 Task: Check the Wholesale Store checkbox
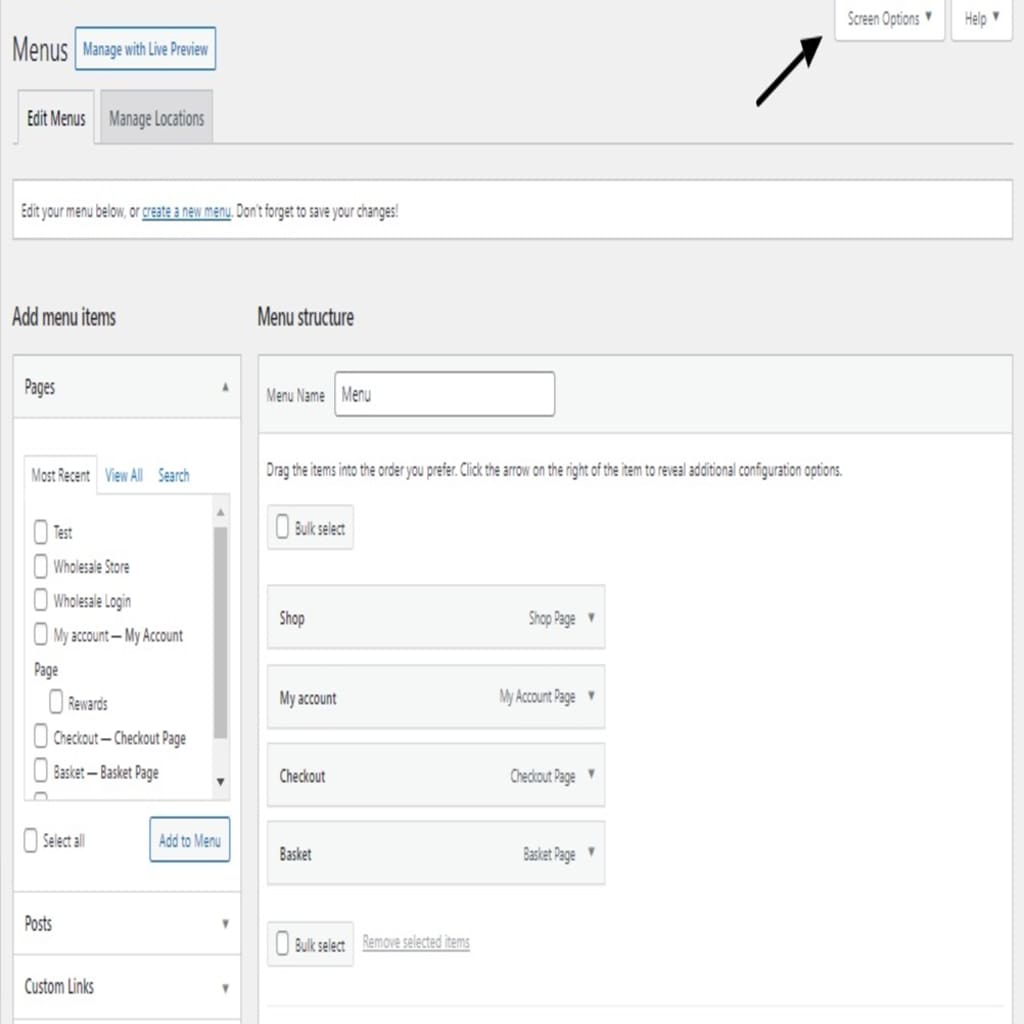click(40, 566)
